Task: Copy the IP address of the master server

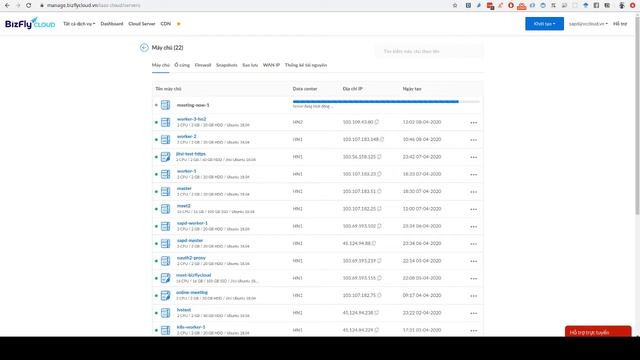Action: 379,191
